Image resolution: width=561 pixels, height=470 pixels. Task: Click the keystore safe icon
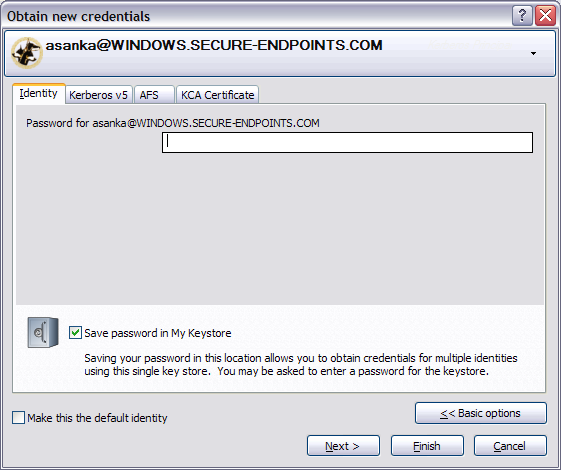tap(43, 332)
